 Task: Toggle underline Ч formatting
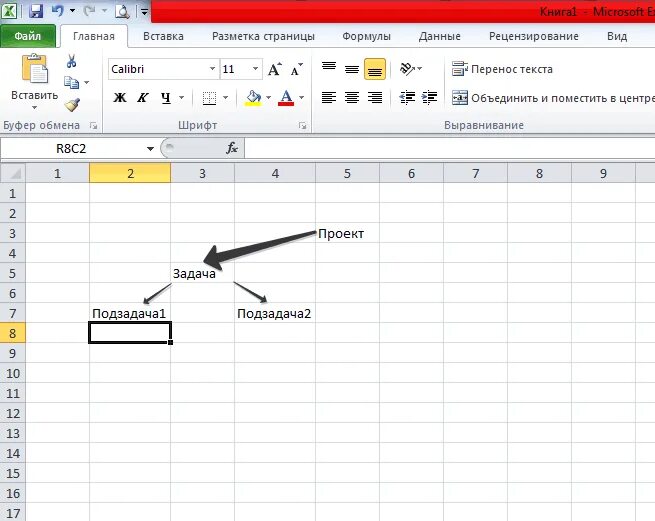(x=166, y=98)
